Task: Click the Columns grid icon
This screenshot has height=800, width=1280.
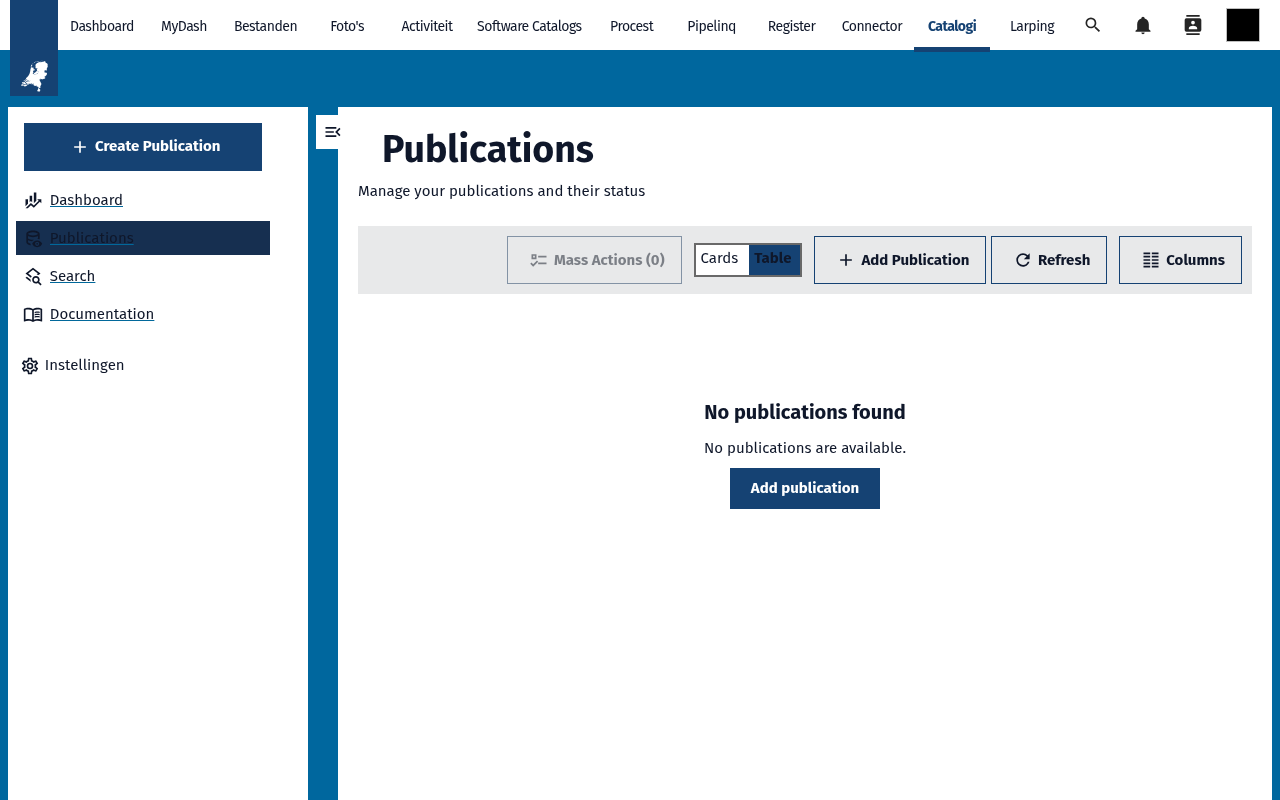Action: pyautogui.click(x=1151, y=260)
